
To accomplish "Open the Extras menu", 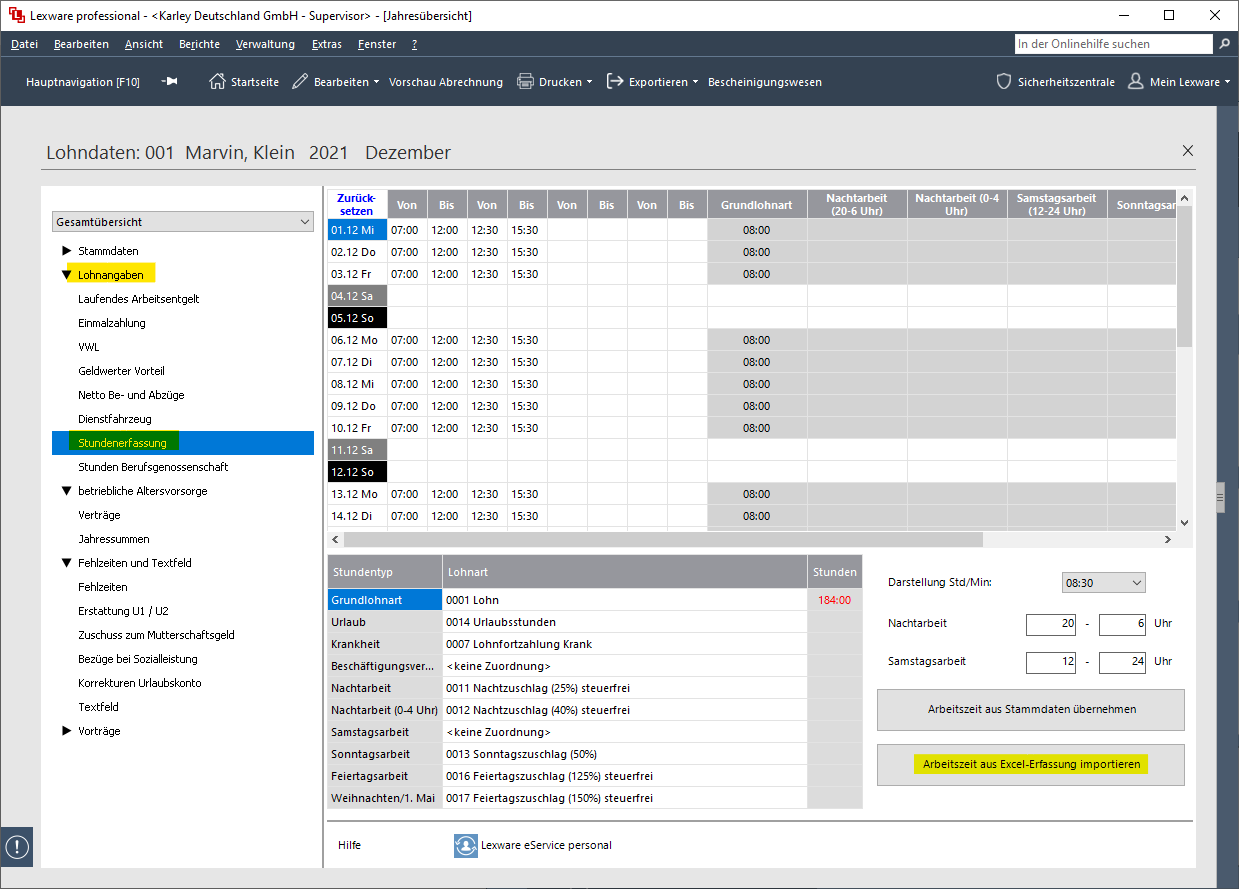I will click(326, 44).
